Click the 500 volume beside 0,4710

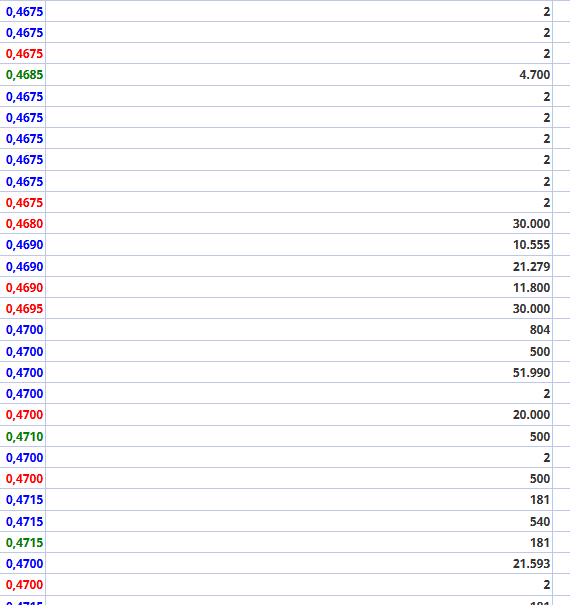(299, 436)
